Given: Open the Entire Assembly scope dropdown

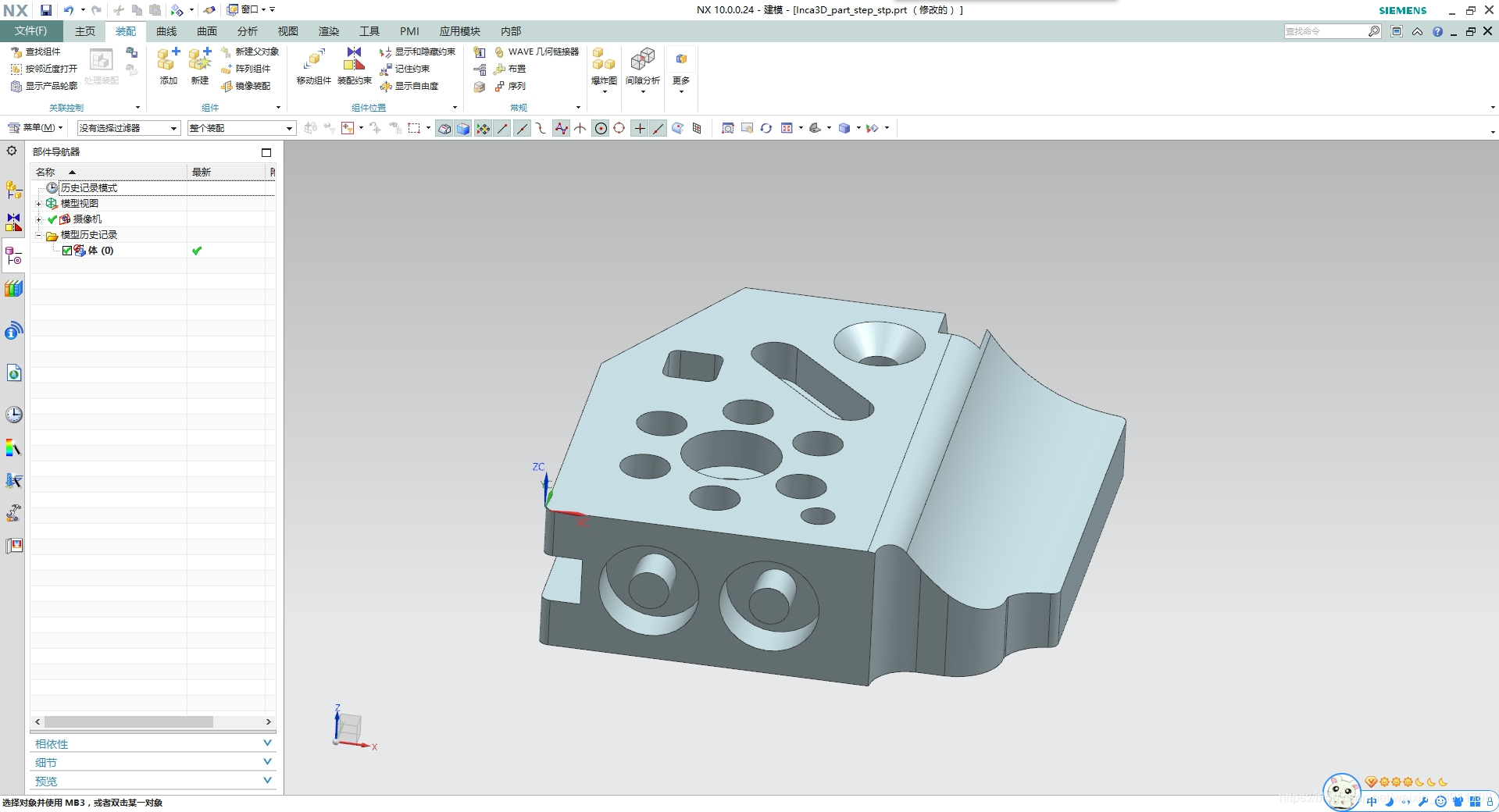Looking at the screenshot, I should [x=241, y=128].
